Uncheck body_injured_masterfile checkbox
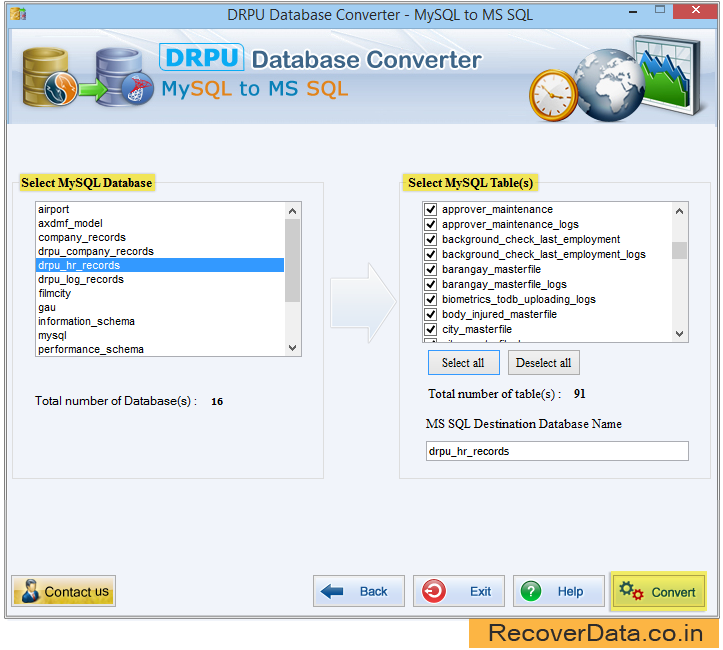The image size is (723, 650). coord(430,314)
